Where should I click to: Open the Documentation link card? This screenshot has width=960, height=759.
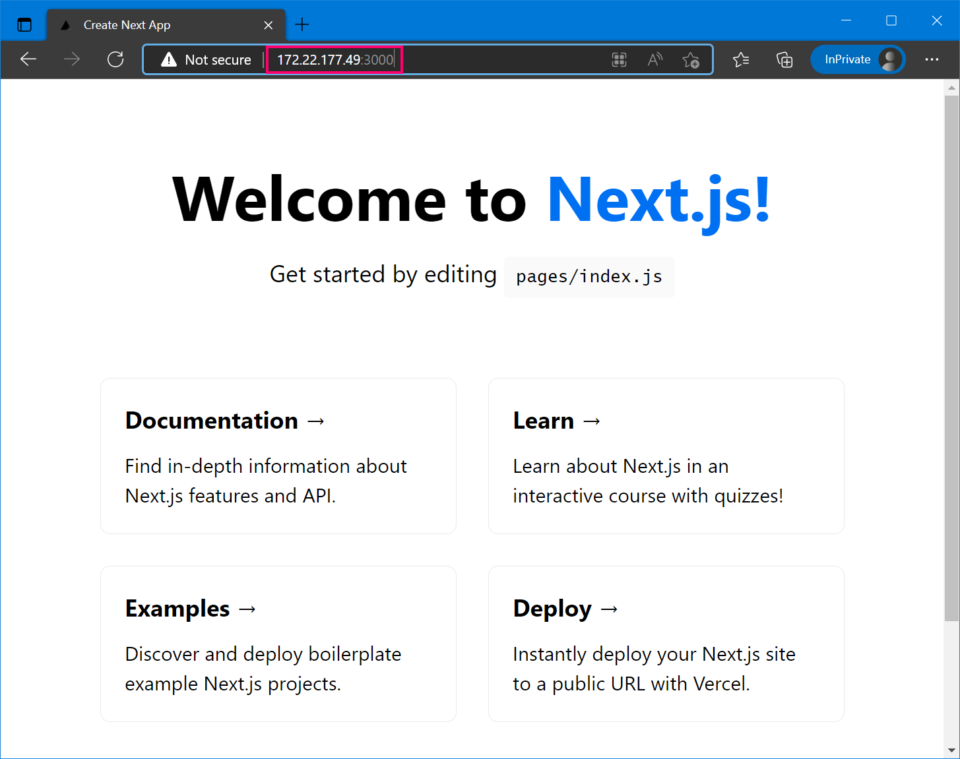278,456
